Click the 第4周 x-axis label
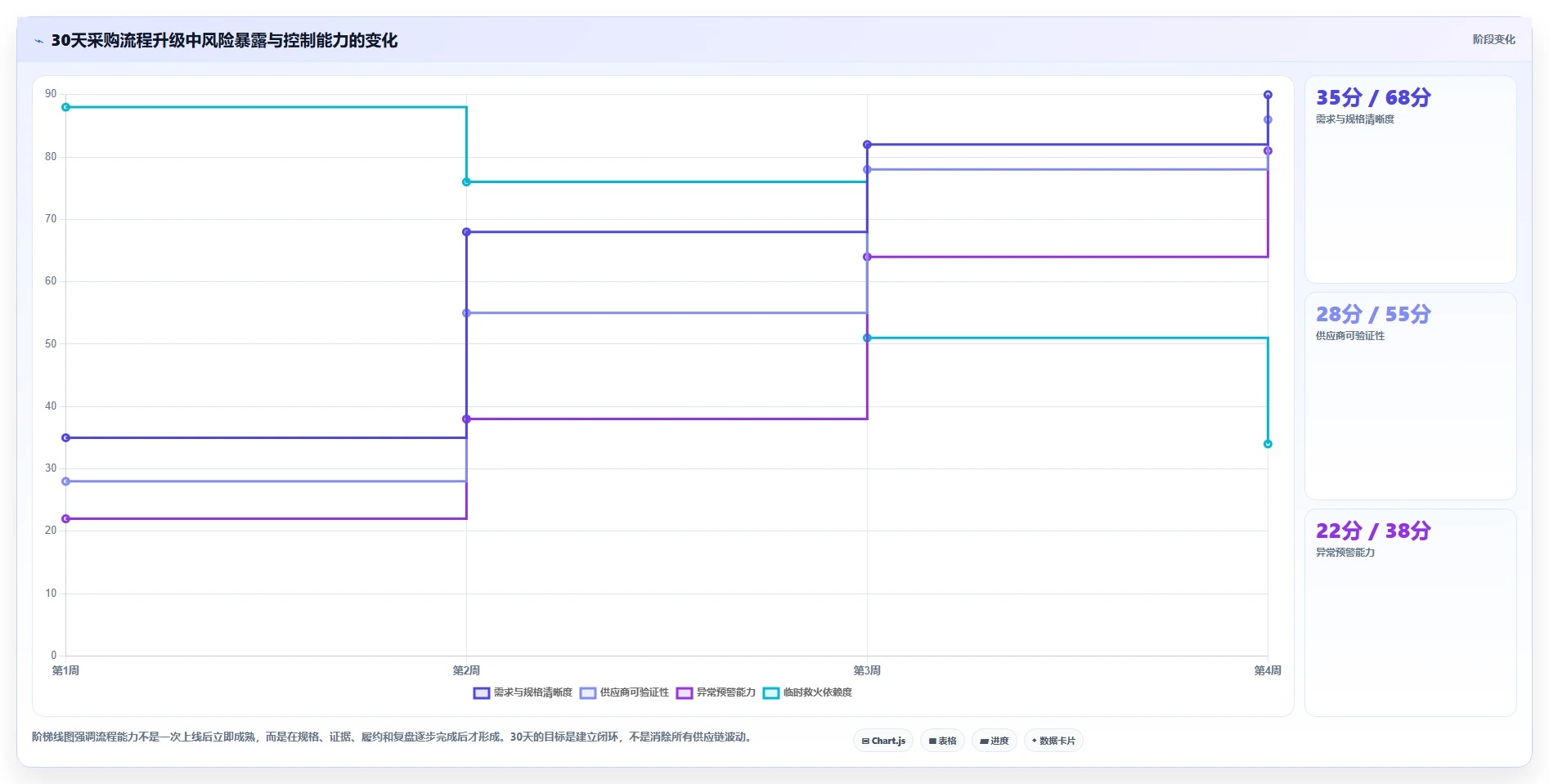1549x784 pixels. 1268,670
